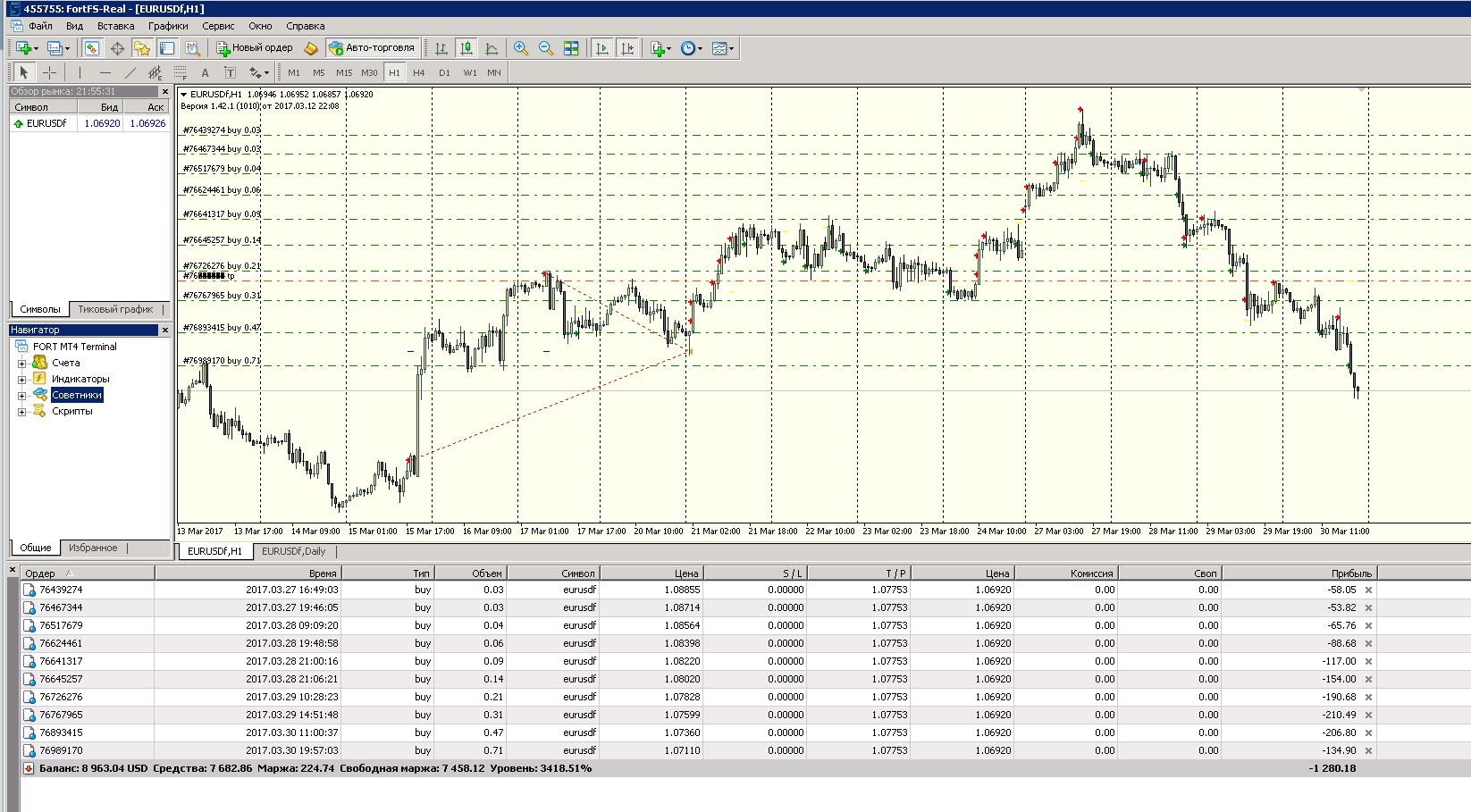Open the Data Window crosshair-circle icon
1471x812 pixels.
click(x=117, y=48)
